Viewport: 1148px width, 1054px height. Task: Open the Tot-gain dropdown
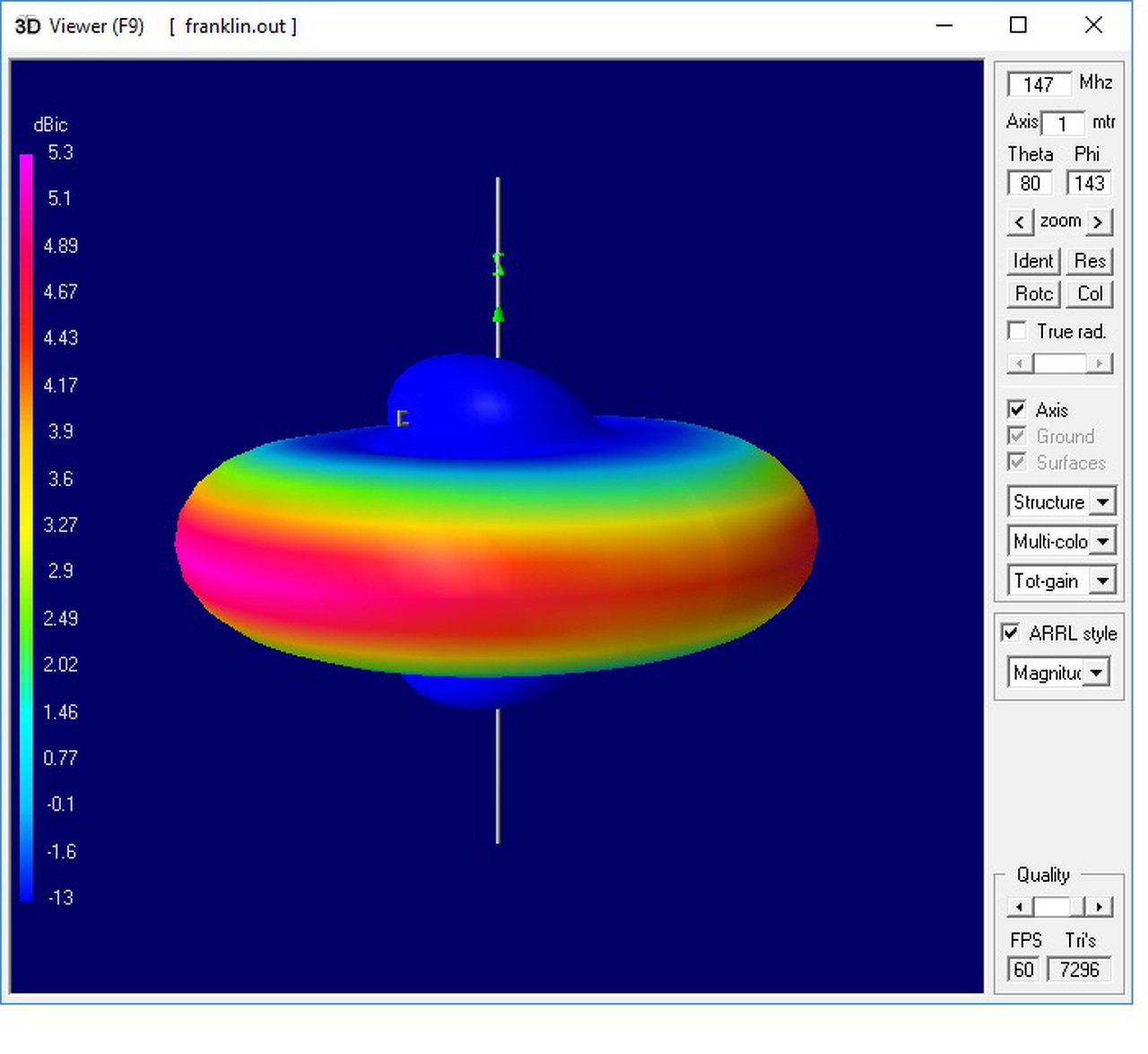click(x=1062, y=580)
